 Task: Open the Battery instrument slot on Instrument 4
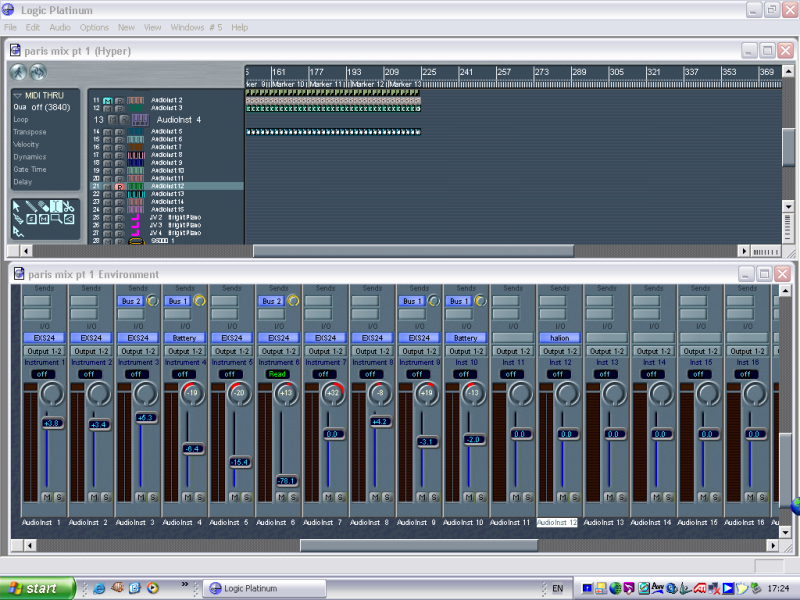(x=184, y=338)
